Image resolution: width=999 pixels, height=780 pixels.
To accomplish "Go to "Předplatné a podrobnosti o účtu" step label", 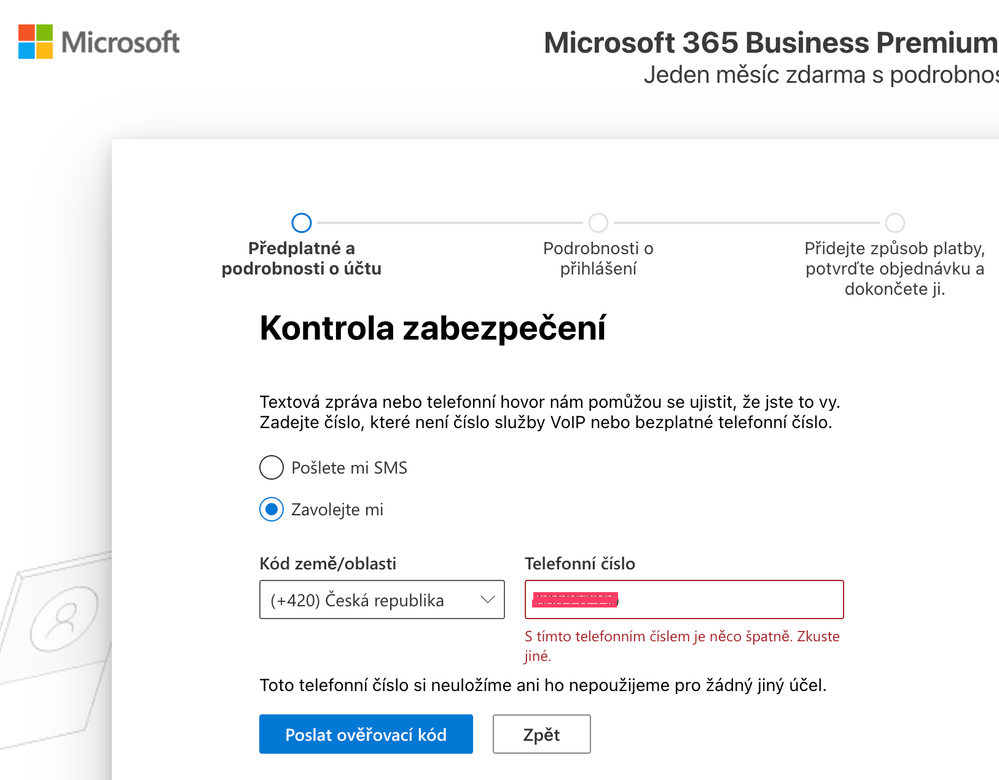I will point(301,258).
